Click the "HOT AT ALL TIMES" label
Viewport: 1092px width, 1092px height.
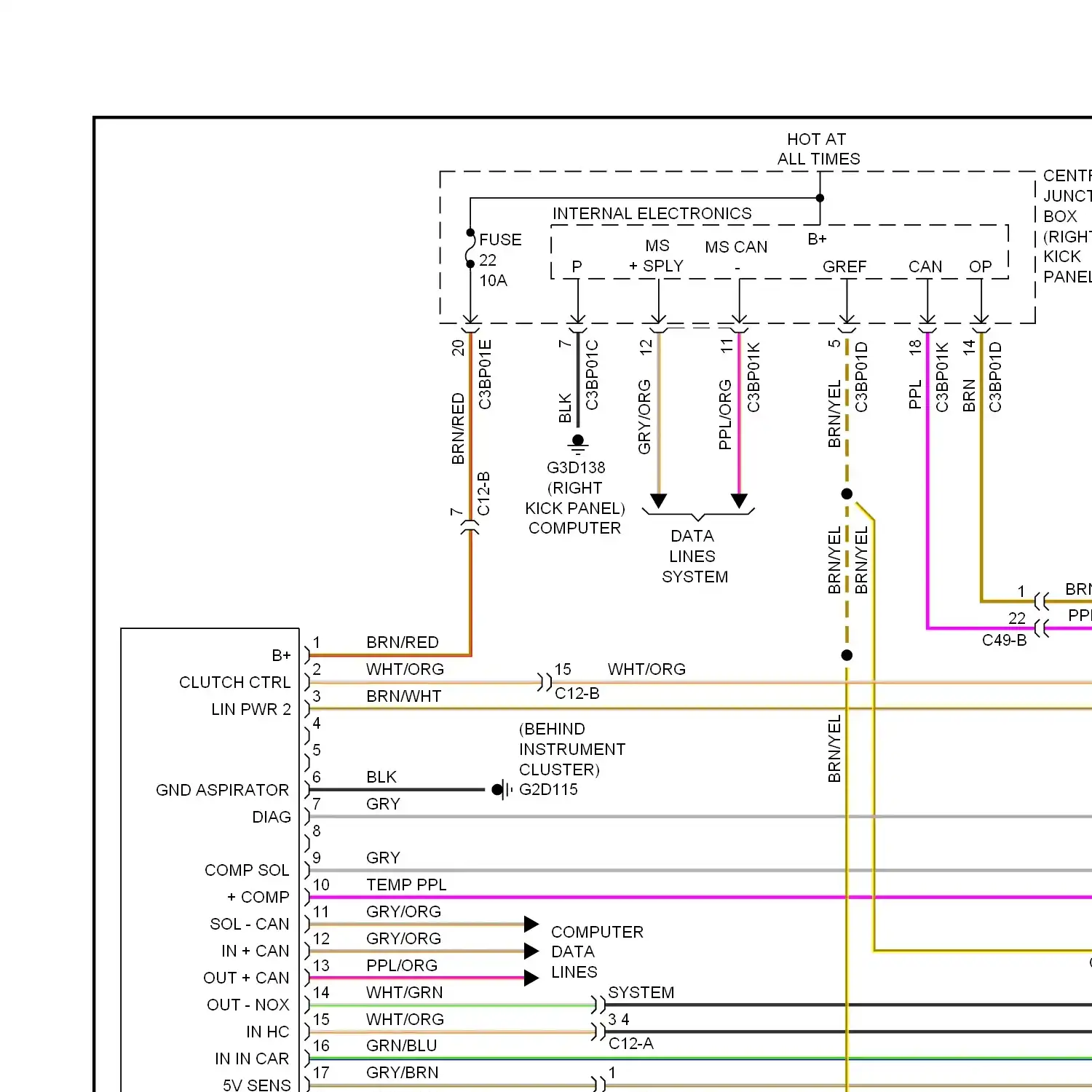click(x=818, y=149)
